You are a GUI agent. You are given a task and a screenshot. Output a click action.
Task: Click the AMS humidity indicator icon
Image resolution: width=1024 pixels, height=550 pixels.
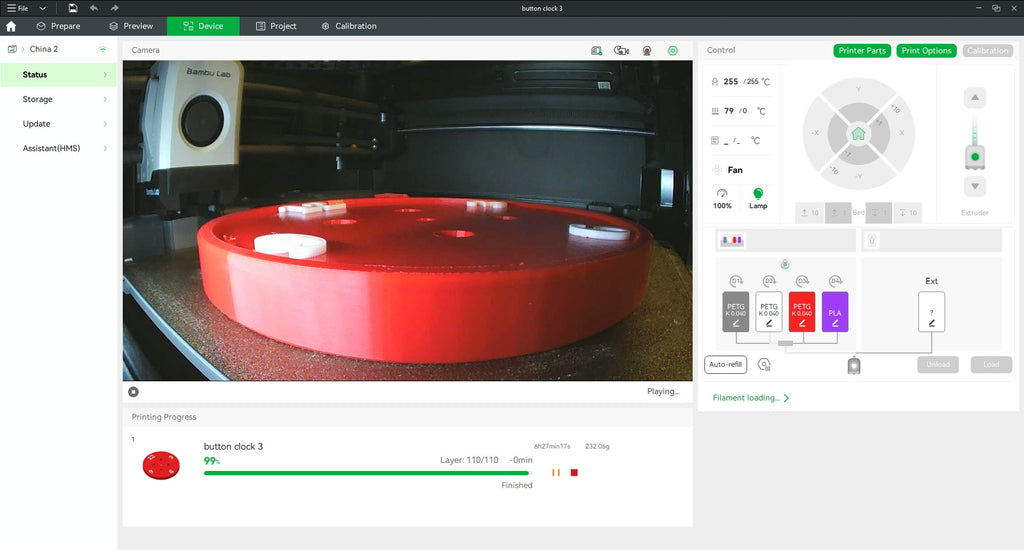click(x=785, y=264)
